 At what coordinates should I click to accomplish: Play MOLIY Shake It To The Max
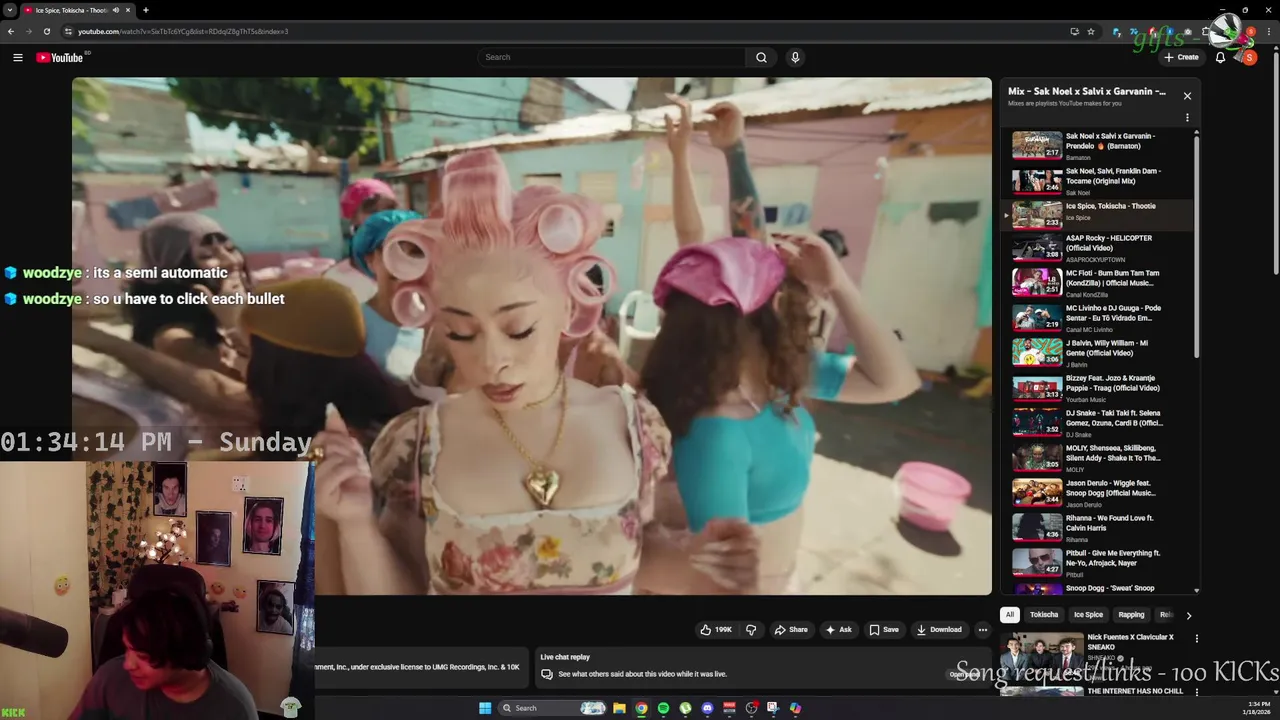[x=1097, y=458]
